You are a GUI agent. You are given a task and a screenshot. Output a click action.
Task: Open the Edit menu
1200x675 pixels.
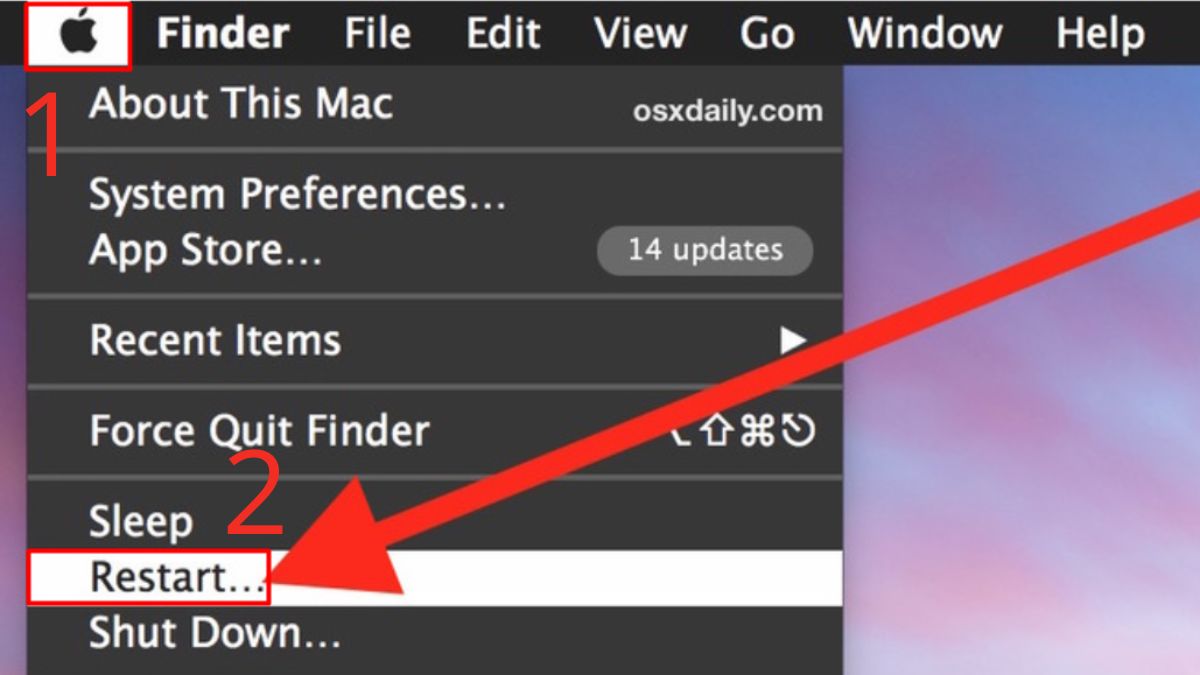pyautogui.click(x=503, y=34)
